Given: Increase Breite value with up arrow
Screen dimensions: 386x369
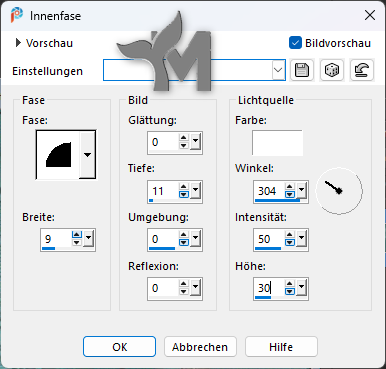Looking at the screenshot, I should 77,235.
